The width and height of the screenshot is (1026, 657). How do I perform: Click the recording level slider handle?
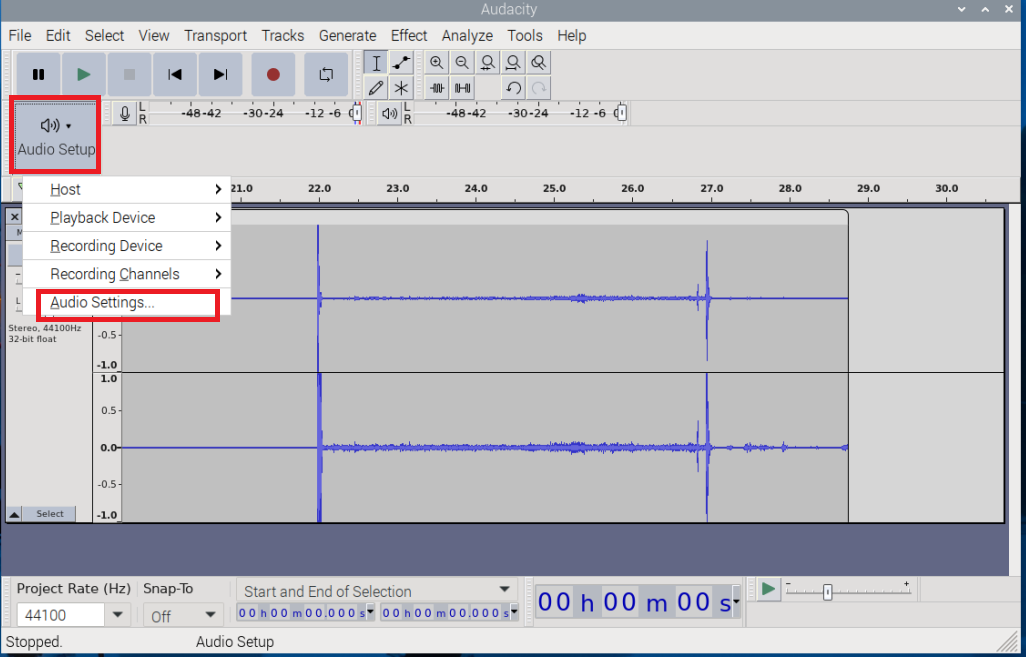[356, 113]
